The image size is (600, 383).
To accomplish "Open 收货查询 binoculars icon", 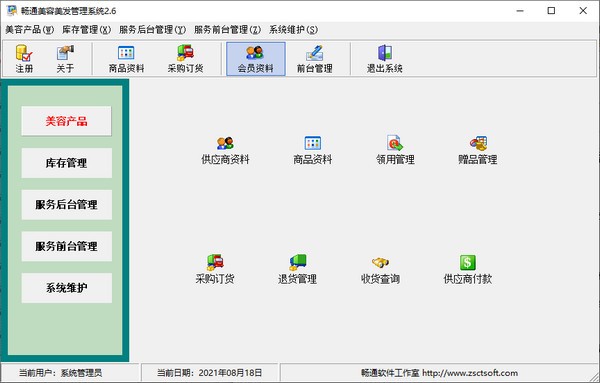I will (x=380, y=271).
